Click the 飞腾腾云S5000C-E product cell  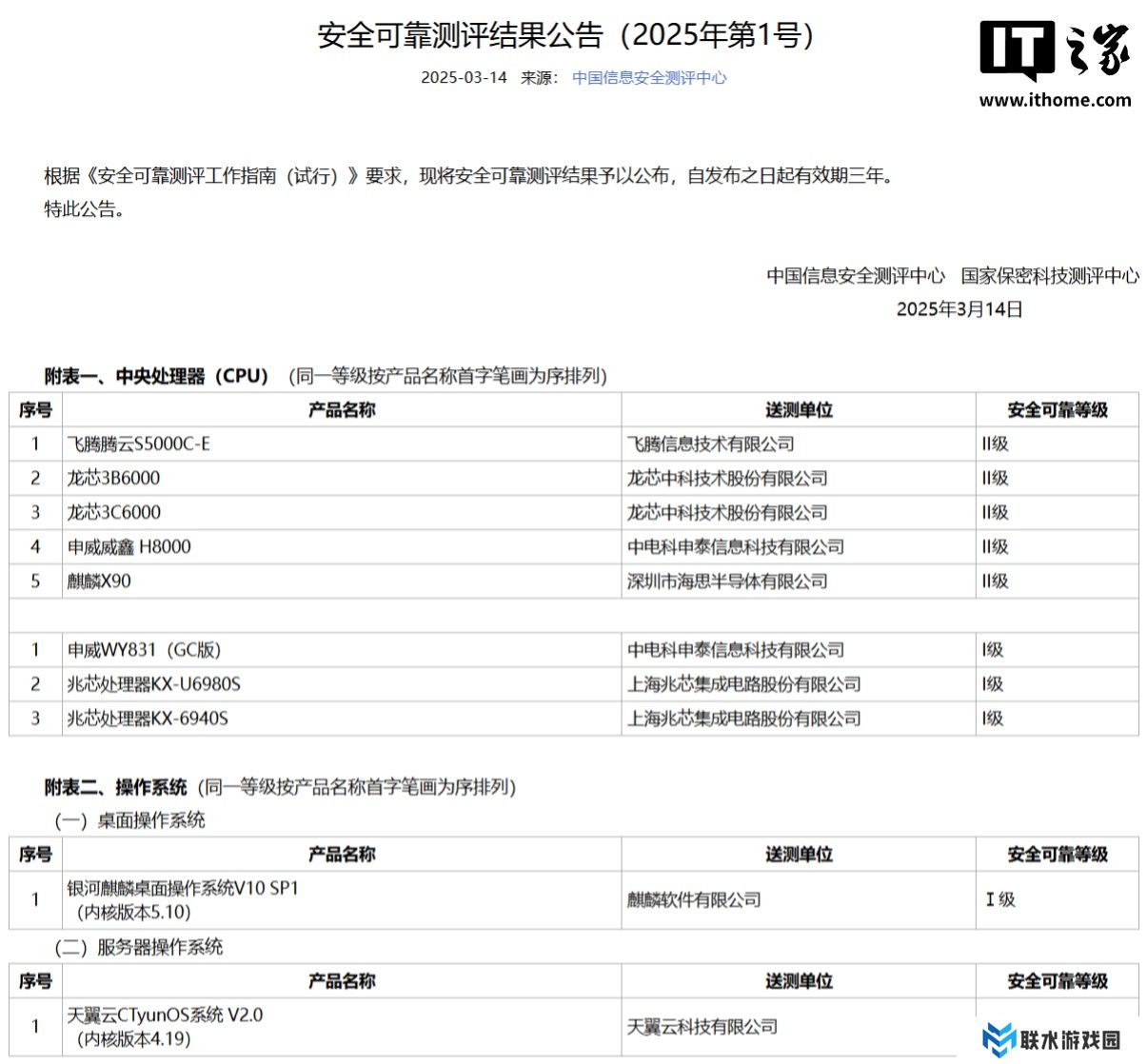coord(139,444)
